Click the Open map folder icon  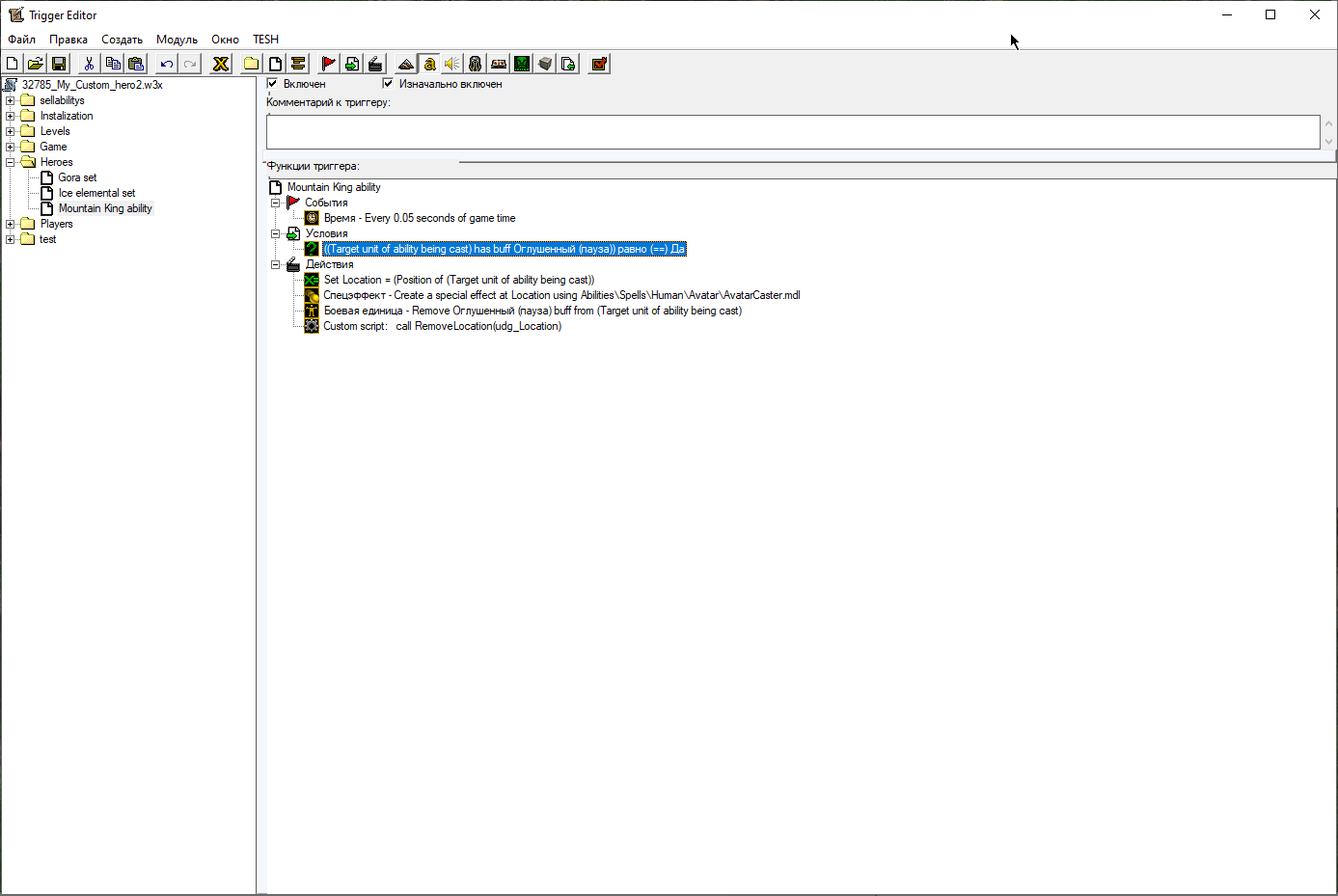pyautogui.click(x=36, y=64)
